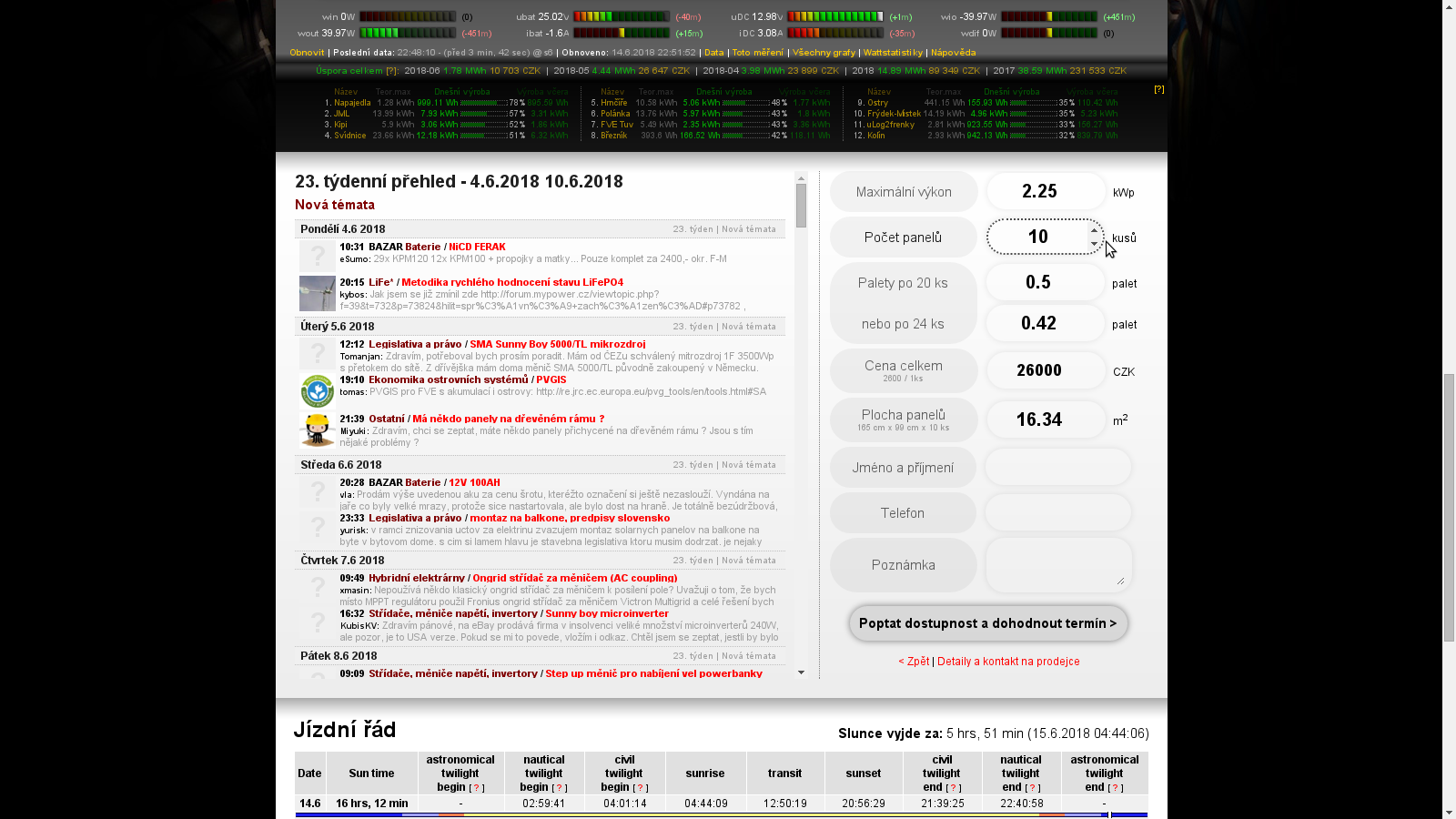Open kybos wind turbine avatar thumbnail
Image resolution: width=1456 pixels, height=819 pixels.
click(x=317, y=294)
